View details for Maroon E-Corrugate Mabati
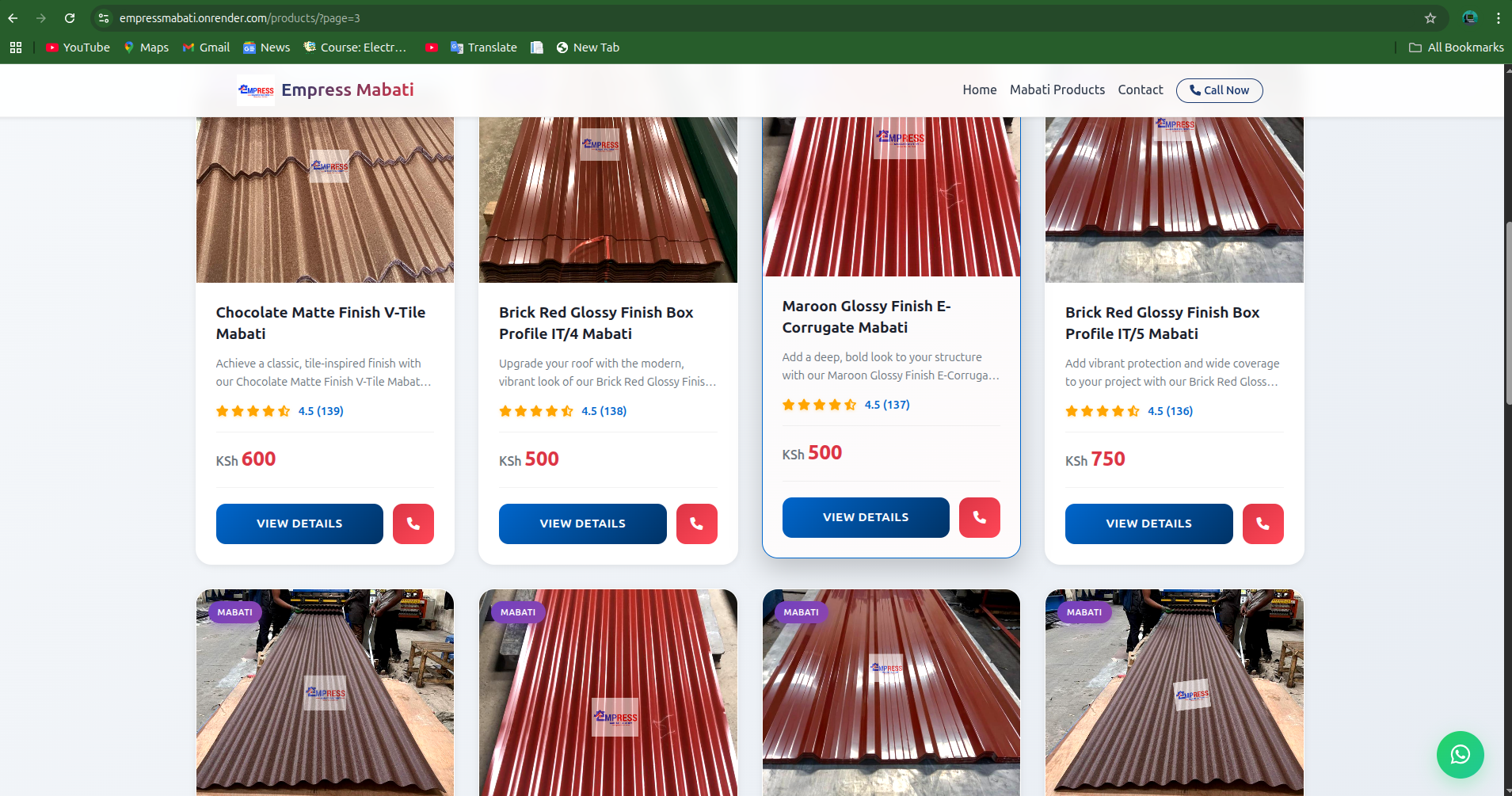The image size is (1512, 796). (866, 517)
